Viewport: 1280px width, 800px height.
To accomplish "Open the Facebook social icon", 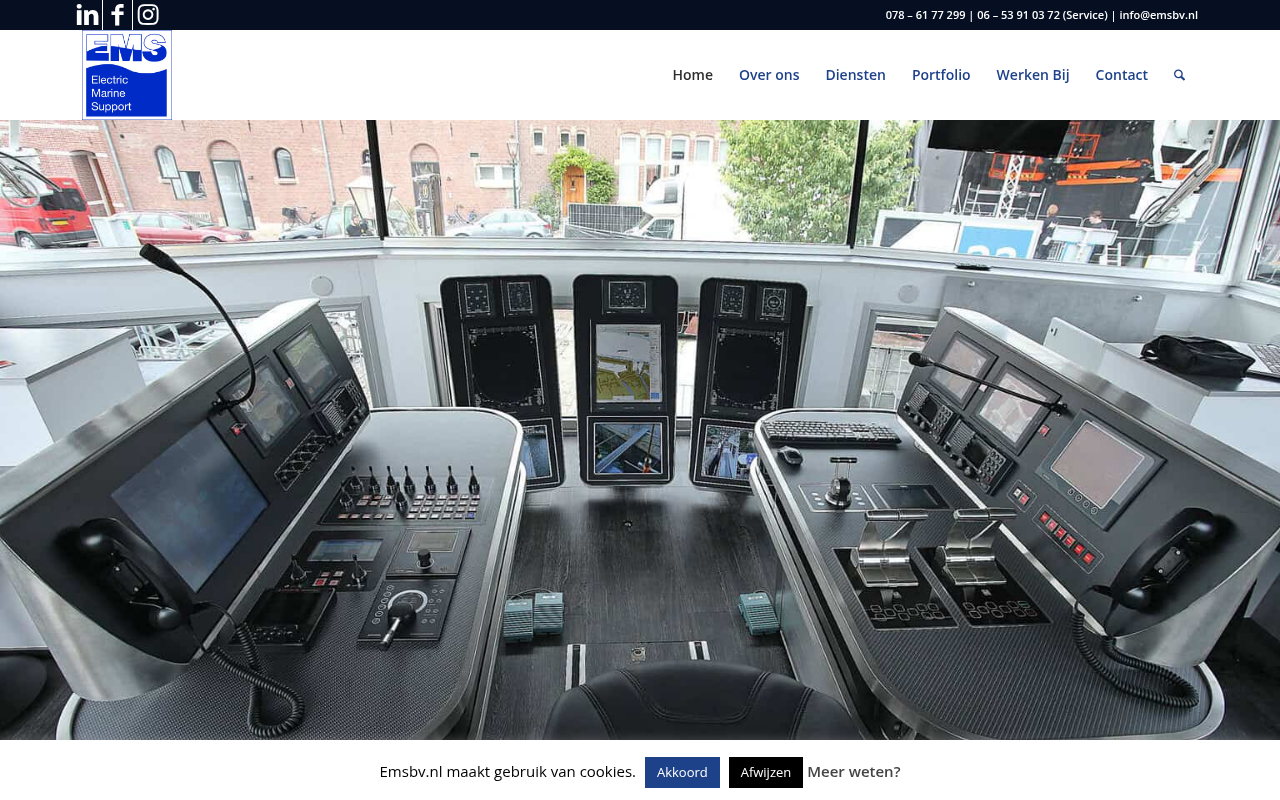I will (117, 15).
